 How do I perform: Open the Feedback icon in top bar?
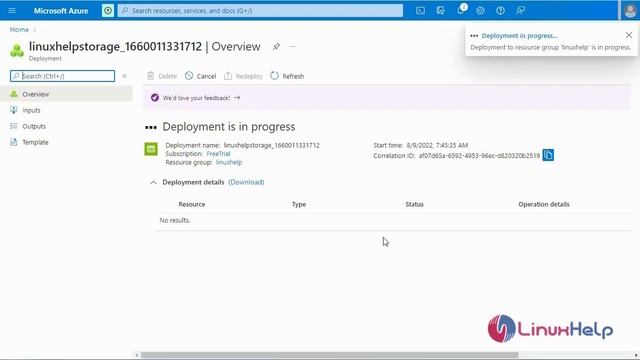tap(520, 11)
